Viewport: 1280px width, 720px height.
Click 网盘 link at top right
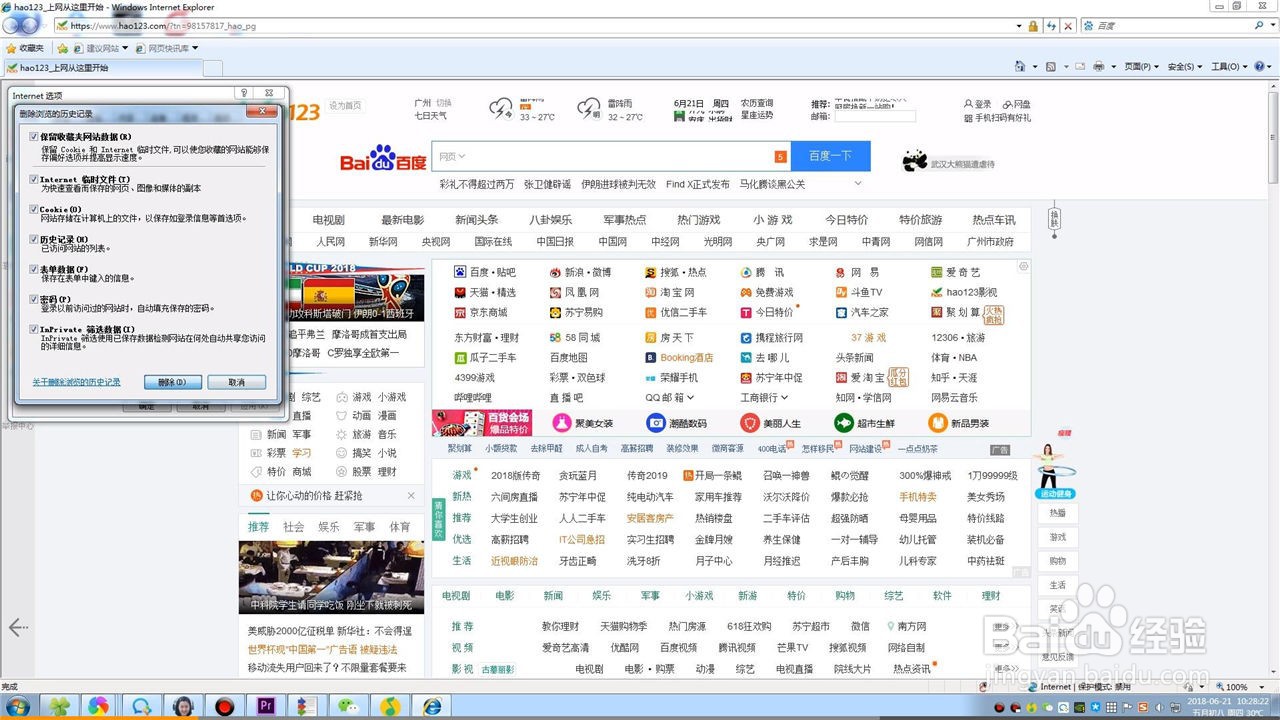point(1016,104)
